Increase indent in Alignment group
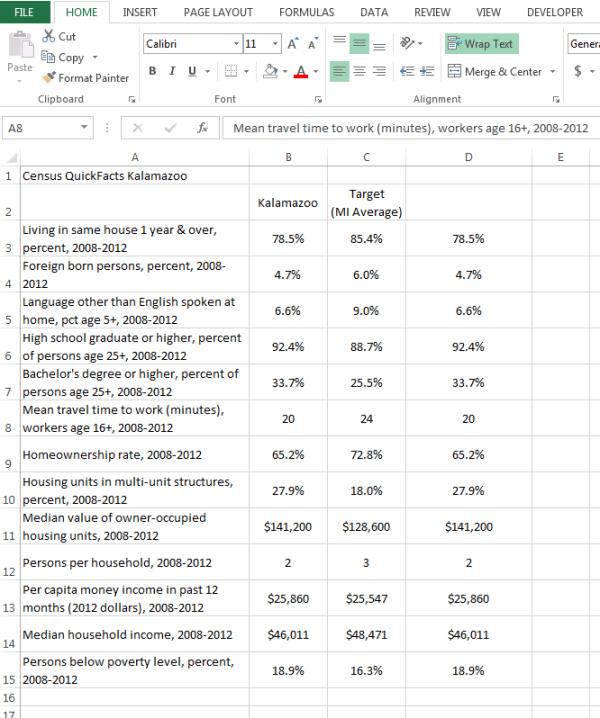 tap(427, 71)
